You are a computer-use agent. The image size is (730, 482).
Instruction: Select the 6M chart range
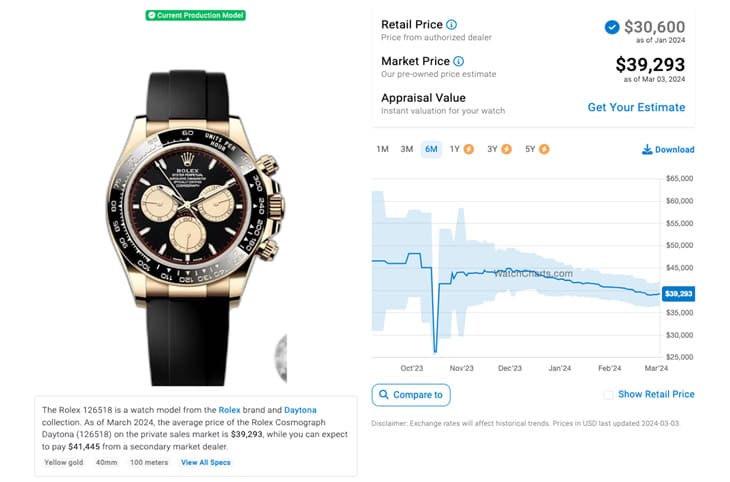pos(431,149)
